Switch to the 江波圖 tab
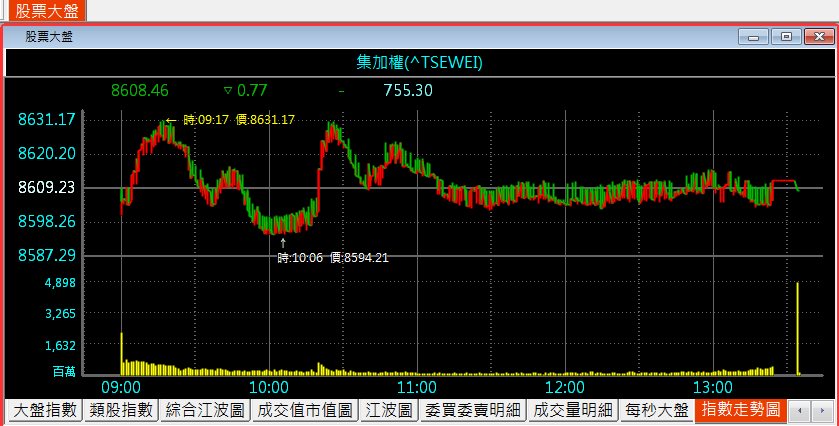This screenshot has height=426, width=839. coord(389,410)
